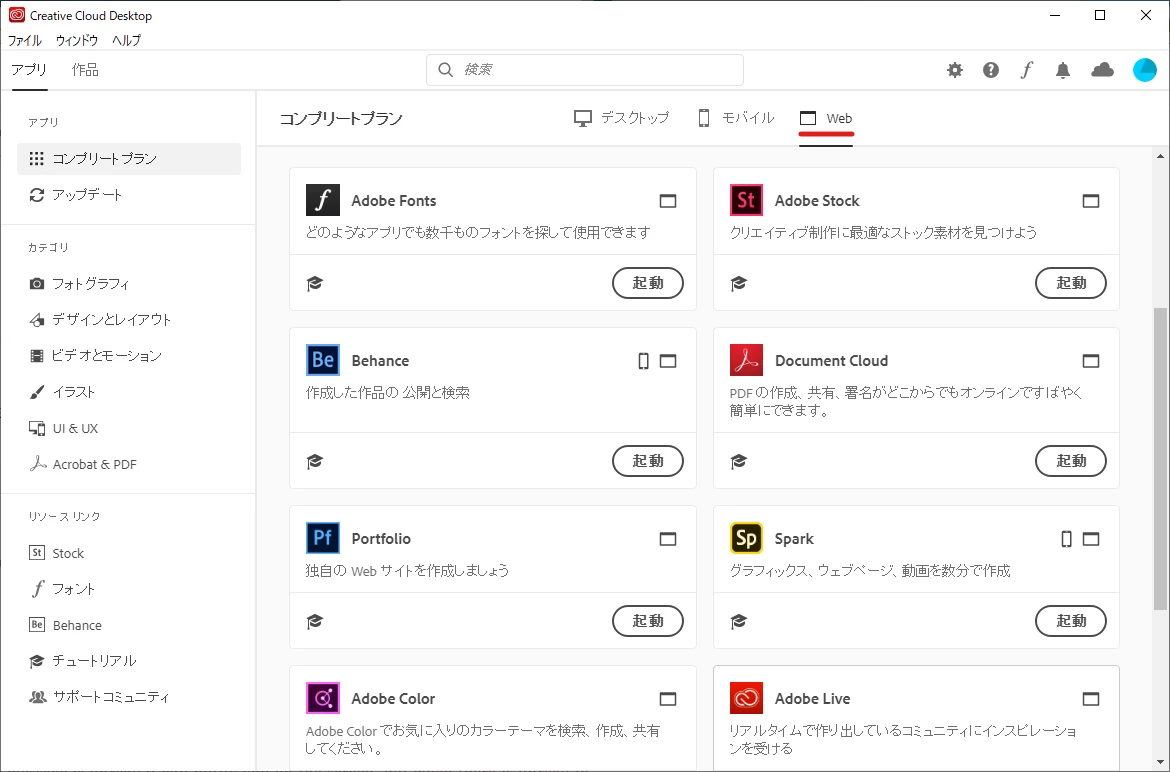Image resolution: width=1170 pixels, height=772 pixels.
Task: Open the ファイル menu
Action: (x=25, y=40)
